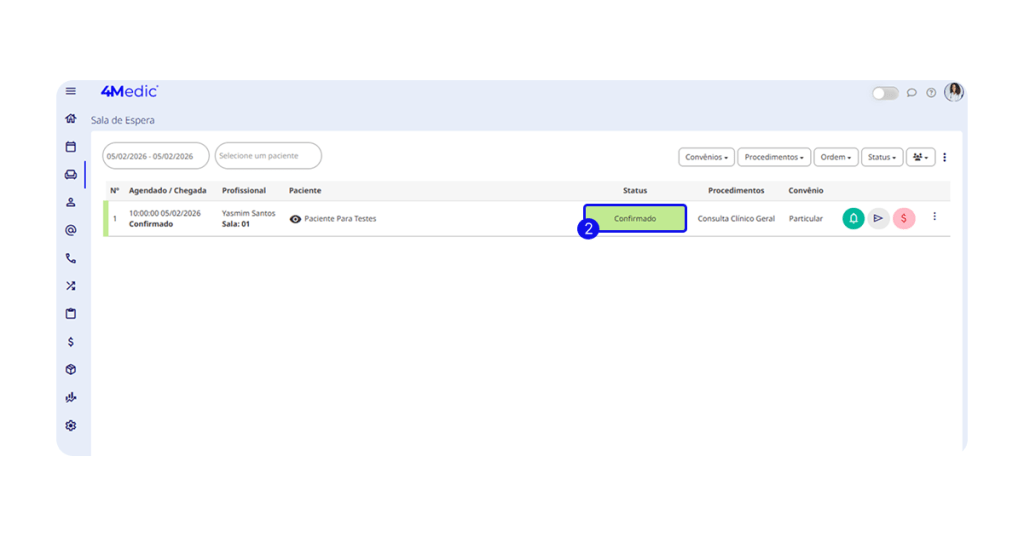Expand the Ordem sorting dropdown

(x=836, y=157)
